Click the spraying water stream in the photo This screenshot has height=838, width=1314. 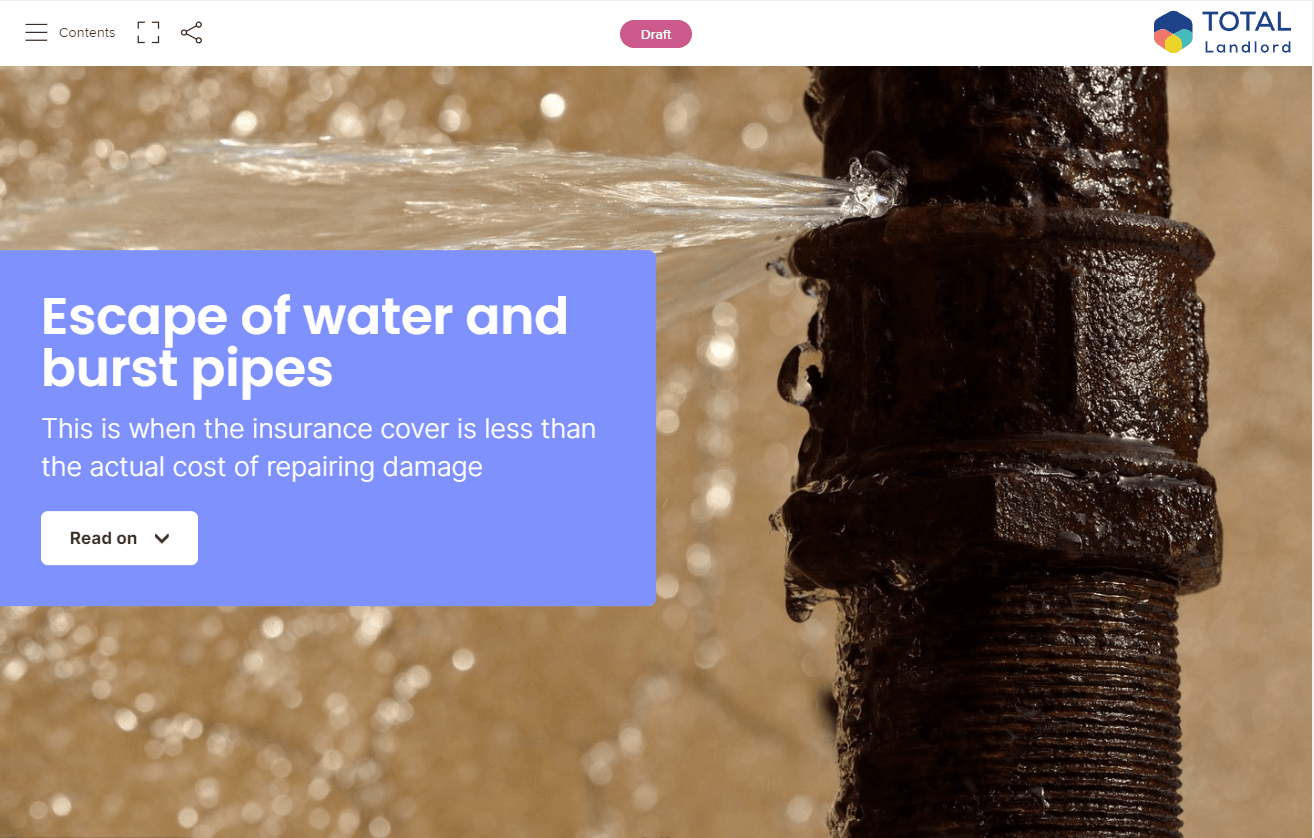[450, 190]
